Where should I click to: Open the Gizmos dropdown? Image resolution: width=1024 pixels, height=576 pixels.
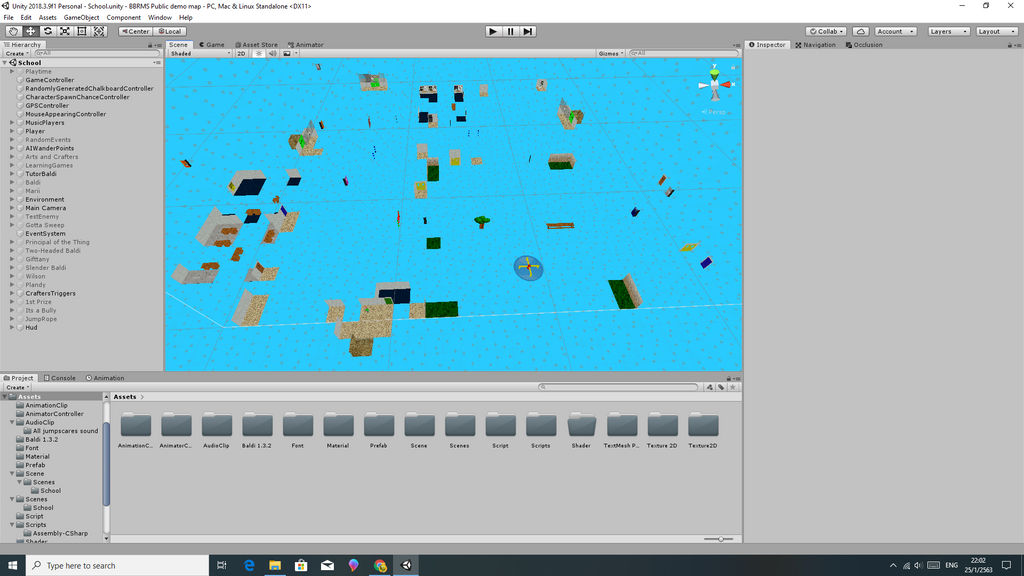tap(610, 54)
